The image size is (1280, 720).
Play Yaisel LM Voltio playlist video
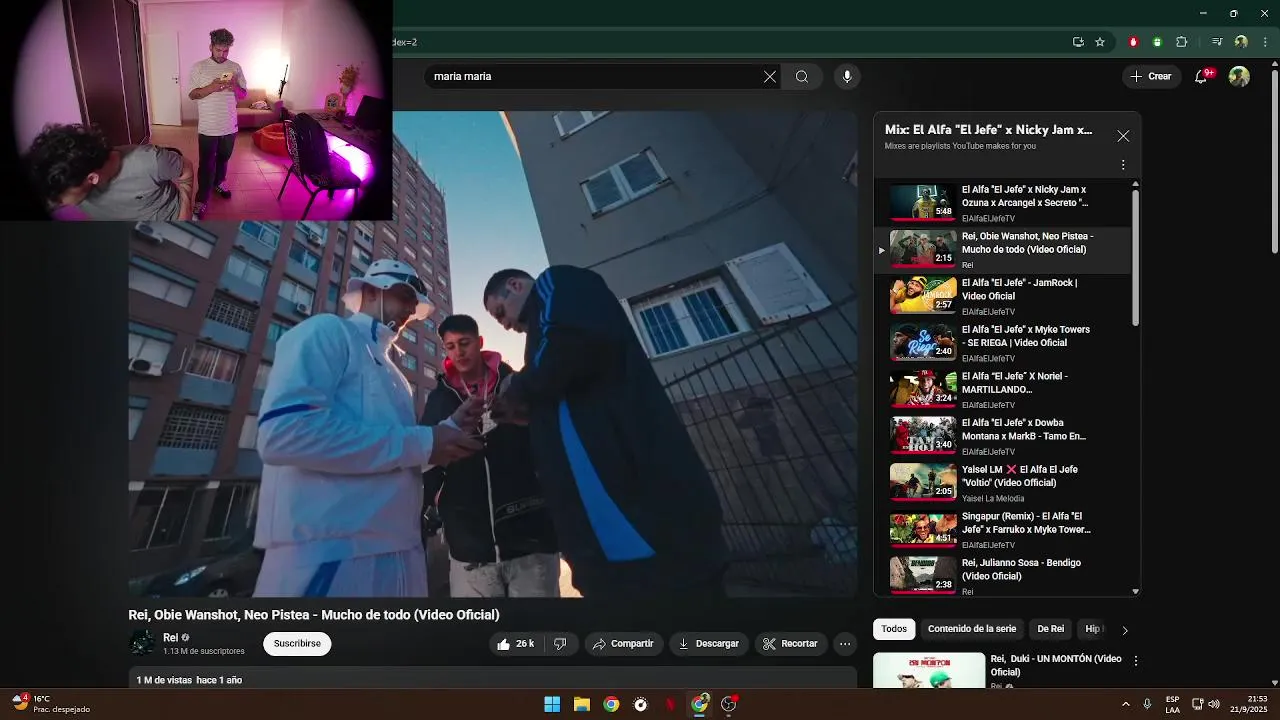[x=1003, y=483]
